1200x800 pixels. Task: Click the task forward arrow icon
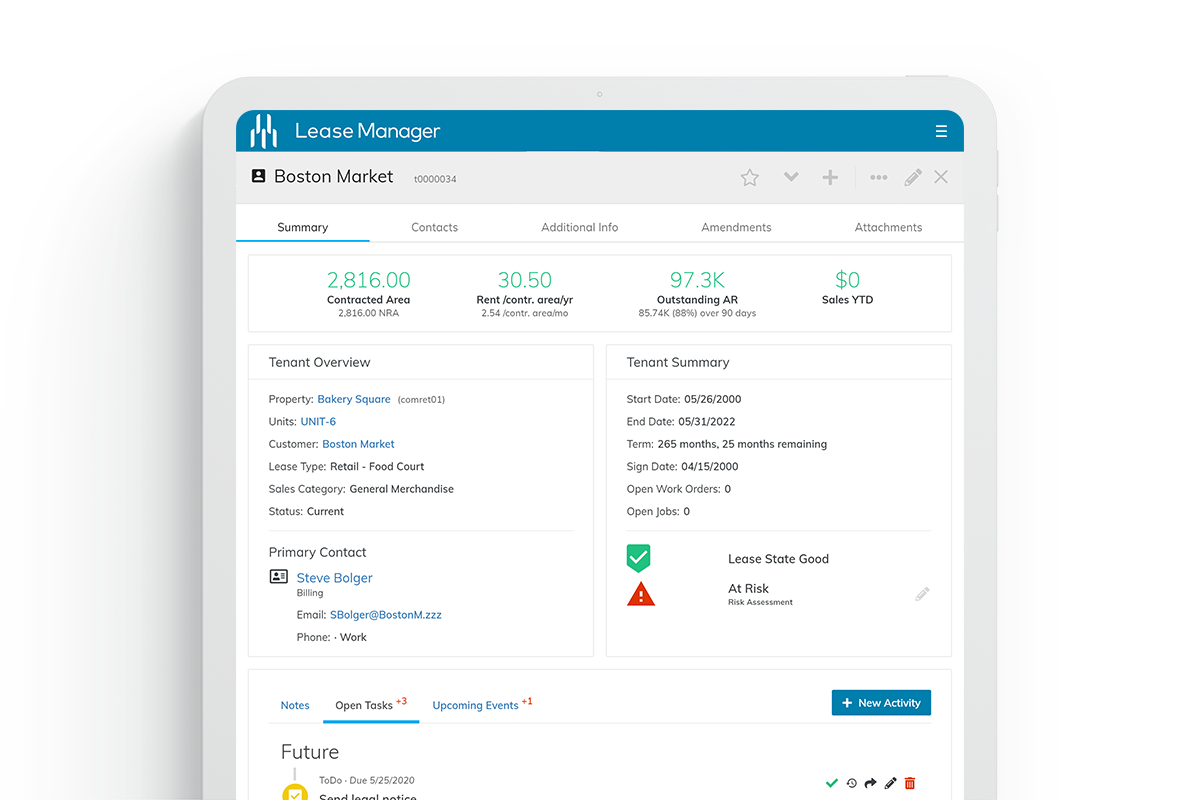tap(870, 783)
